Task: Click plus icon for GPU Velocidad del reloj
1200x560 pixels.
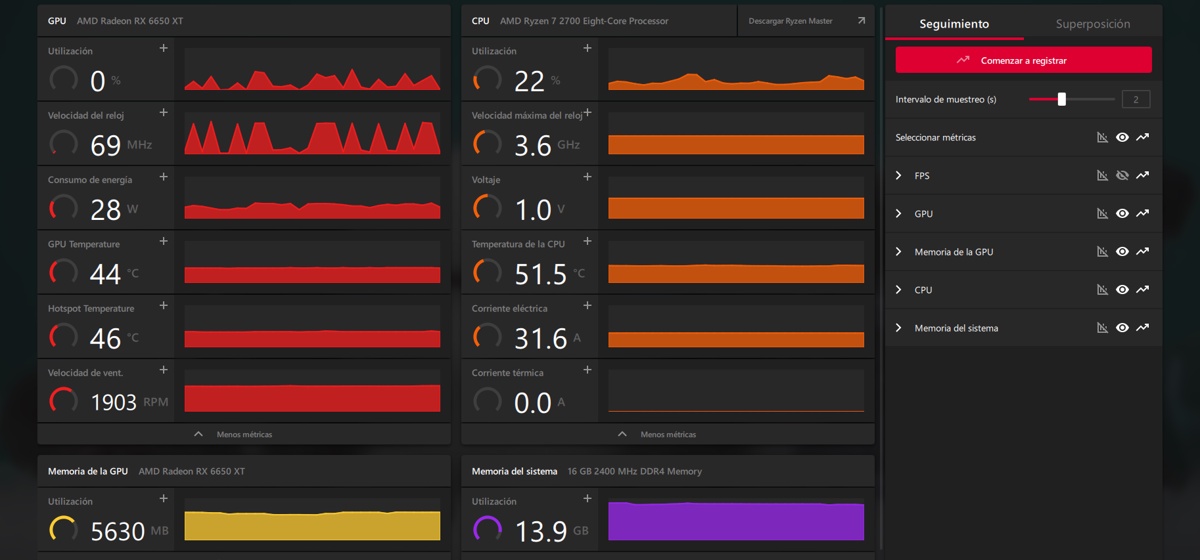Action: (x=164, y=112)
